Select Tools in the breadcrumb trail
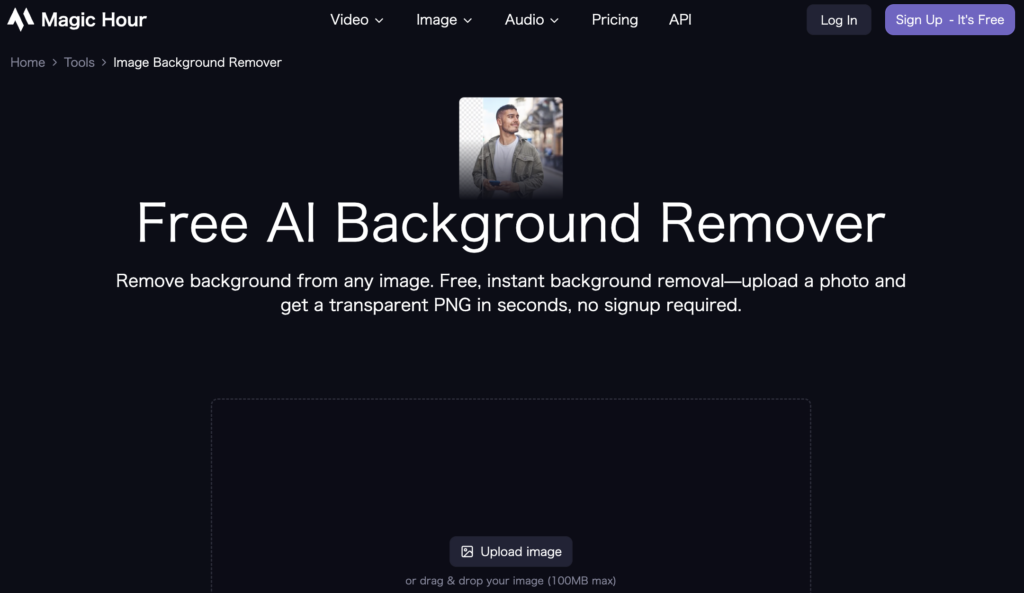 79,62
